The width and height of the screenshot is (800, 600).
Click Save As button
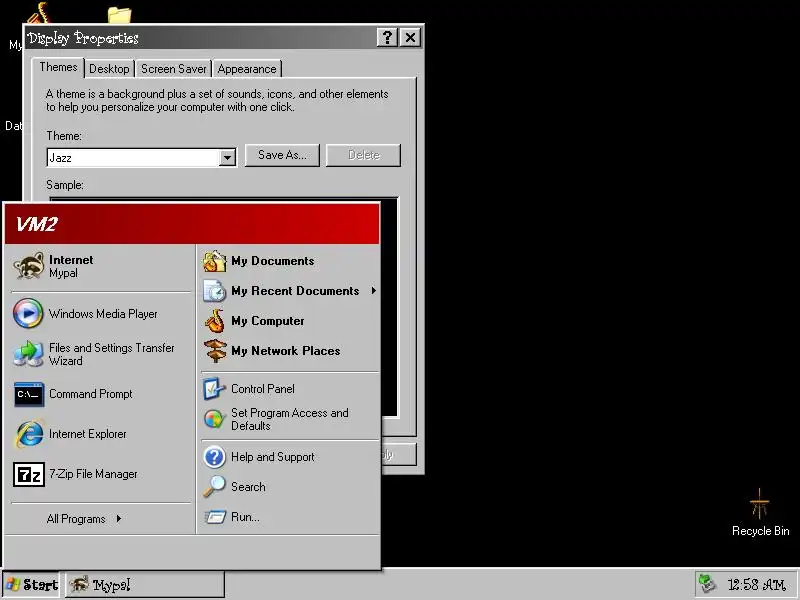282,155
